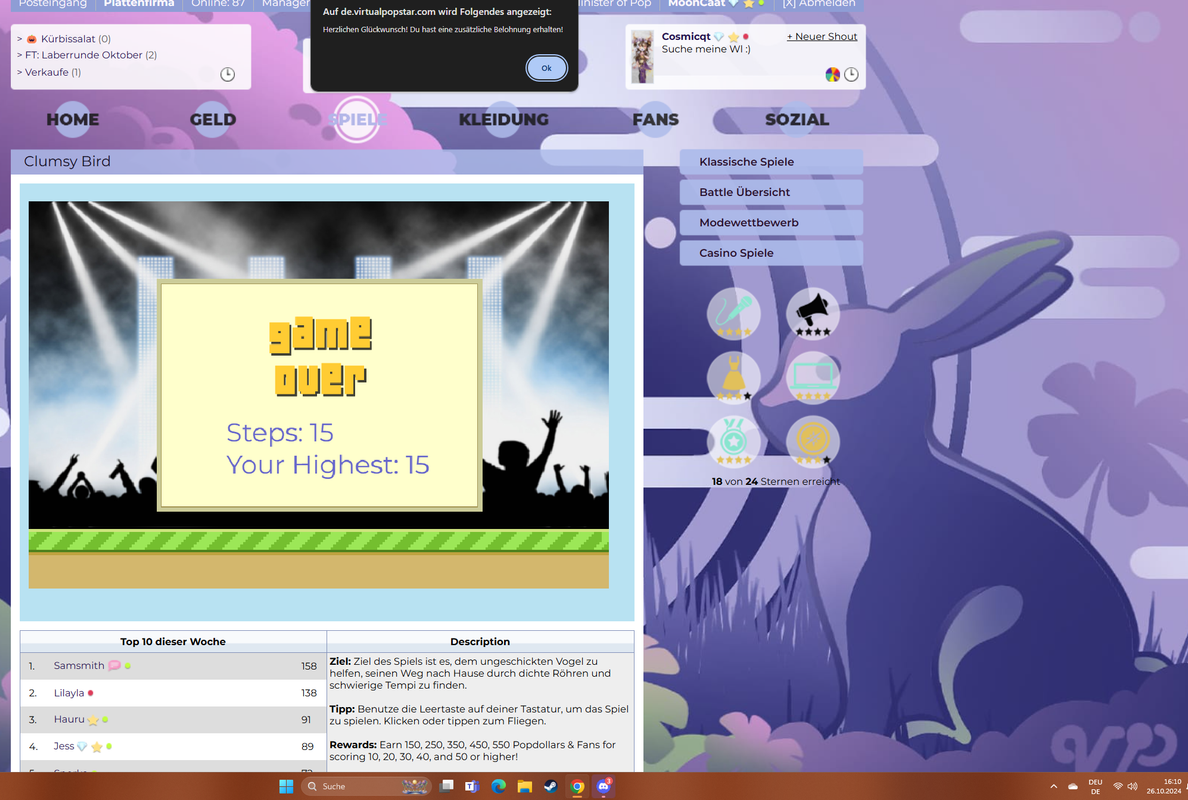Click the + Neuer Shout link
The width and height of the screenshot is (1188, 800).
point(822,36)
